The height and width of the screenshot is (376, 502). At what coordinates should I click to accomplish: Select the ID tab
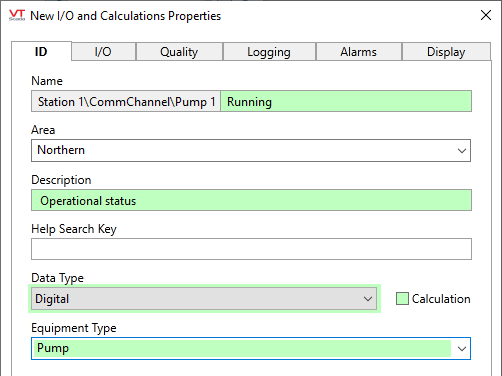(x=41, y=52)
